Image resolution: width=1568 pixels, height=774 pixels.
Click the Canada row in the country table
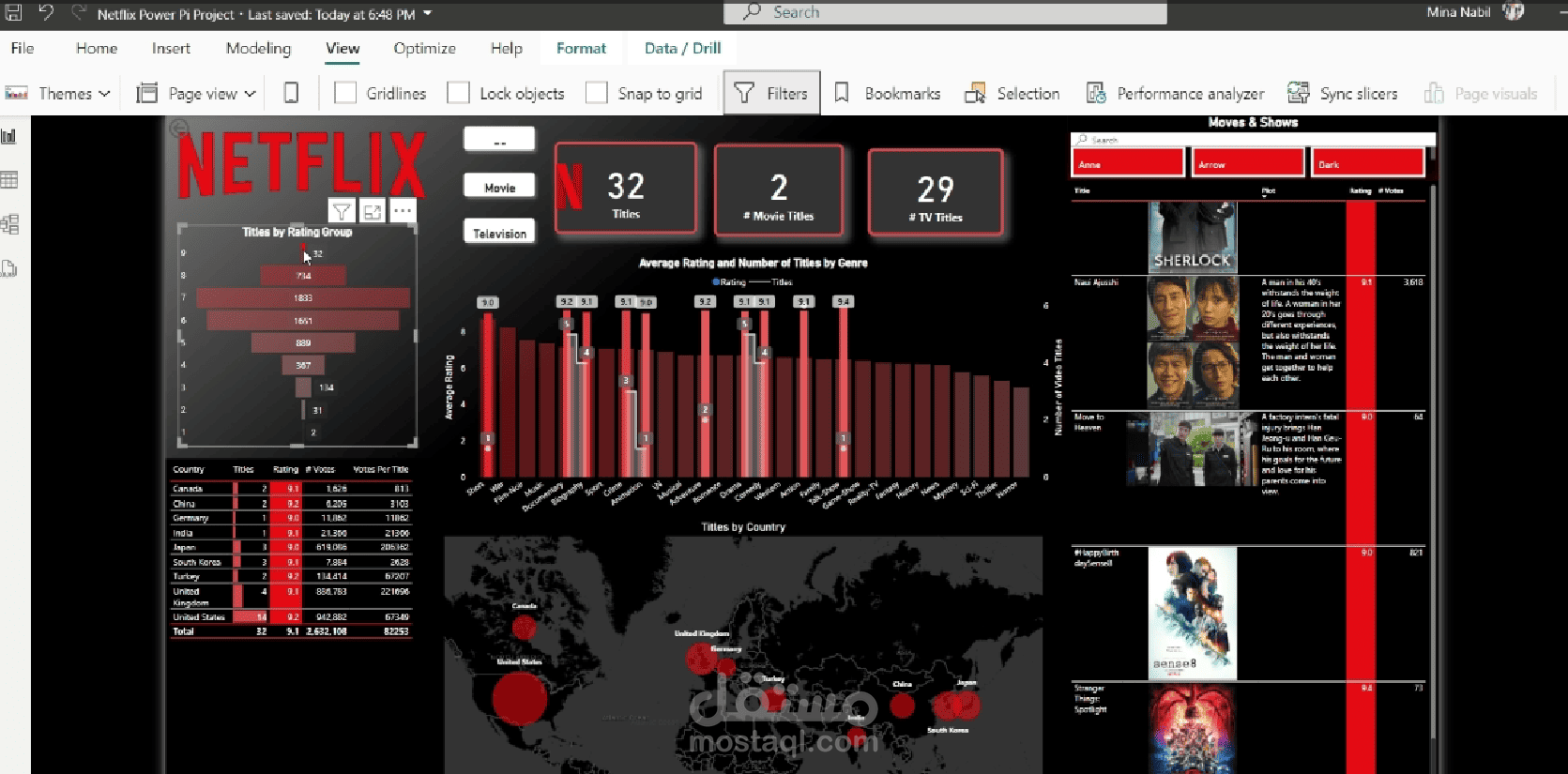tap(291, 488)
